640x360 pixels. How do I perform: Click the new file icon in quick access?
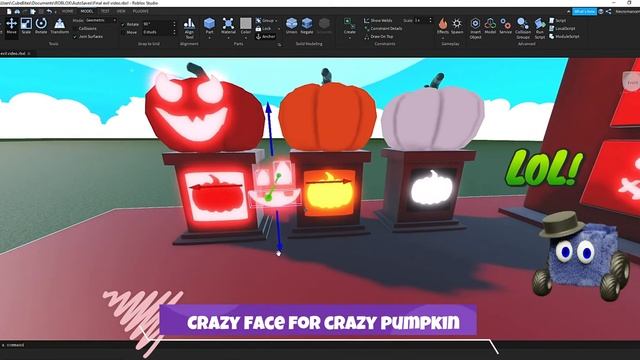9,11
